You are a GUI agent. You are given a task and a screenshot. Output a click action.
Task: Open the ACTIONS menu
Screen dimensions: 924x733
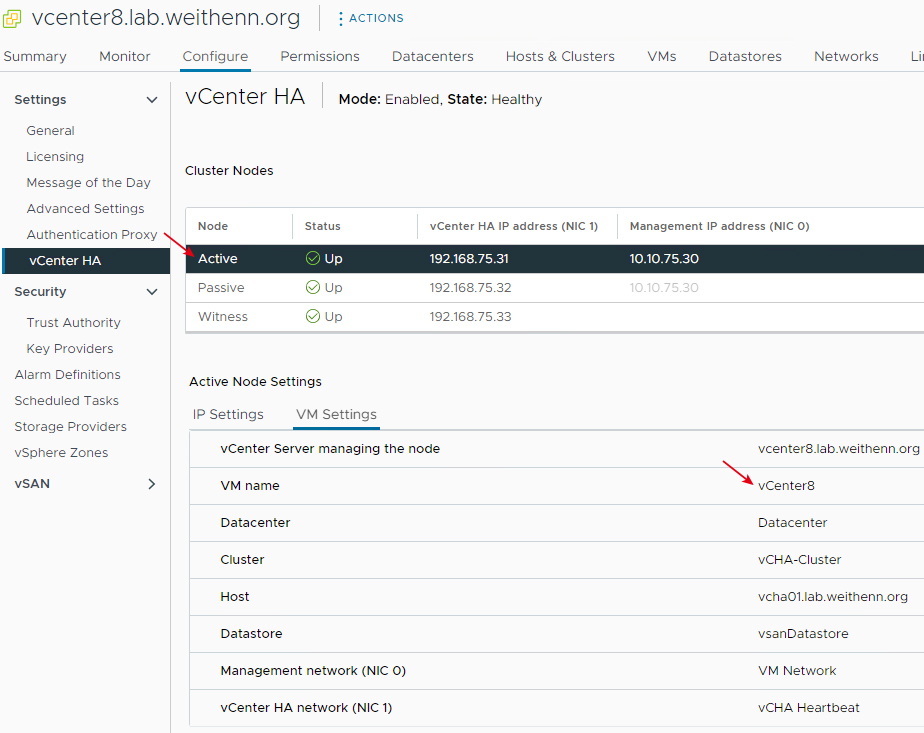371,18
